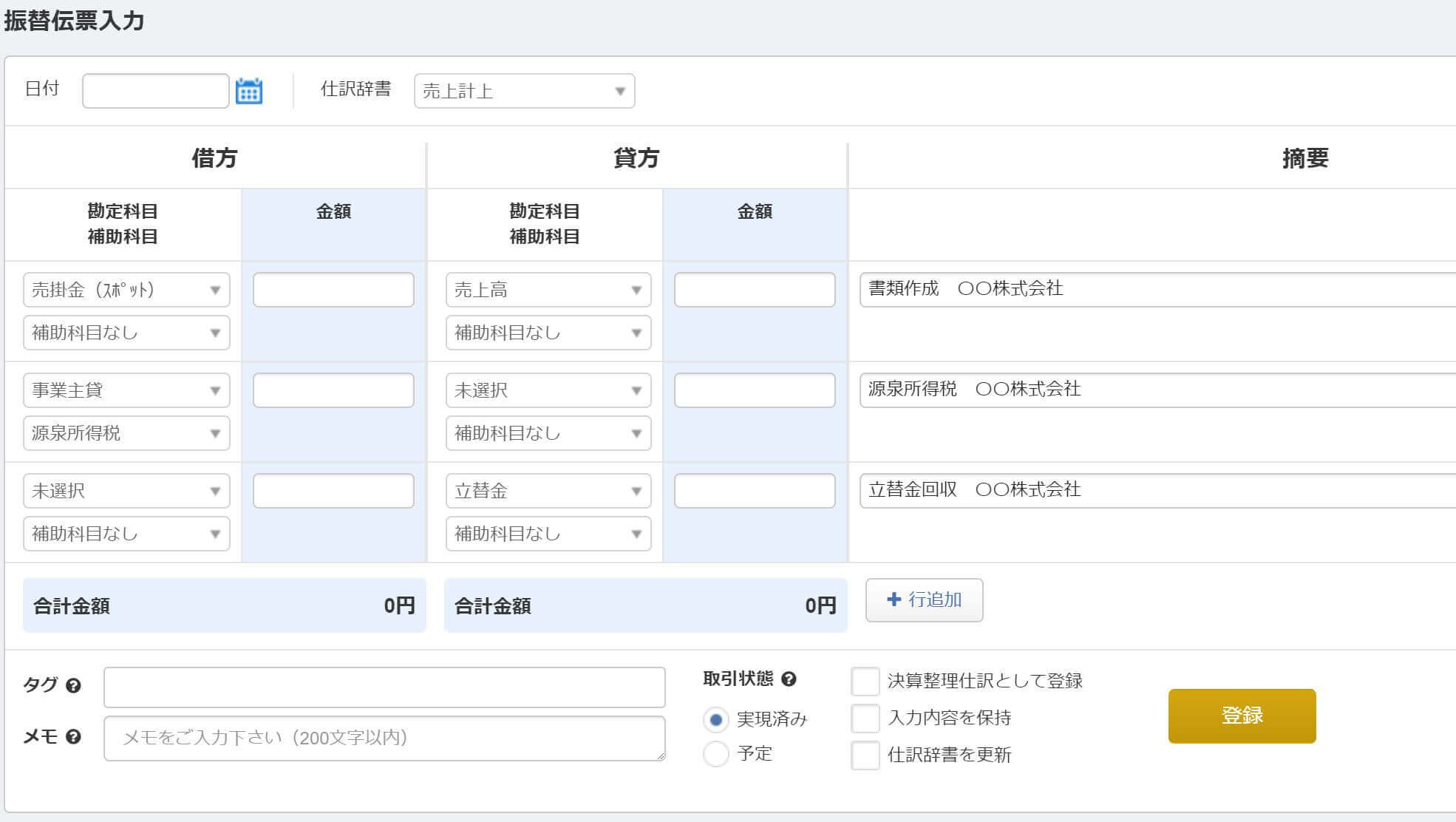Screen dimensions: 1456x822
Task: Click the 行追加 add row button
Action: coord(924,599)
